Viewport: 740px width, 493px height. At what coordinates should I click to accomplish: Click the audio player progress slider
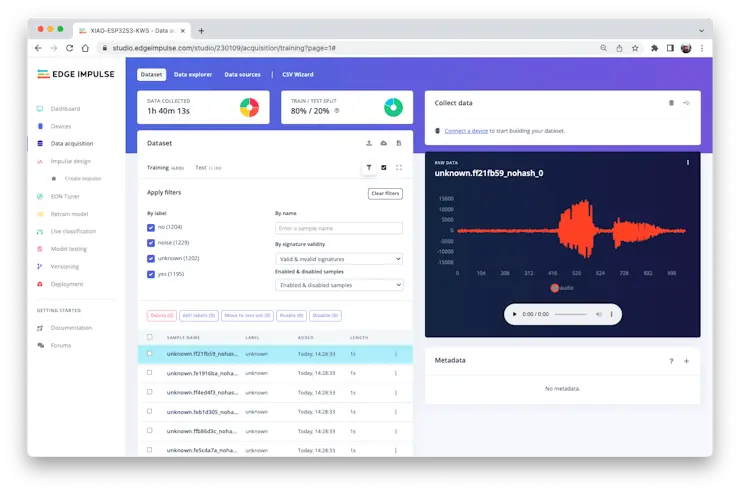(570, 314)
